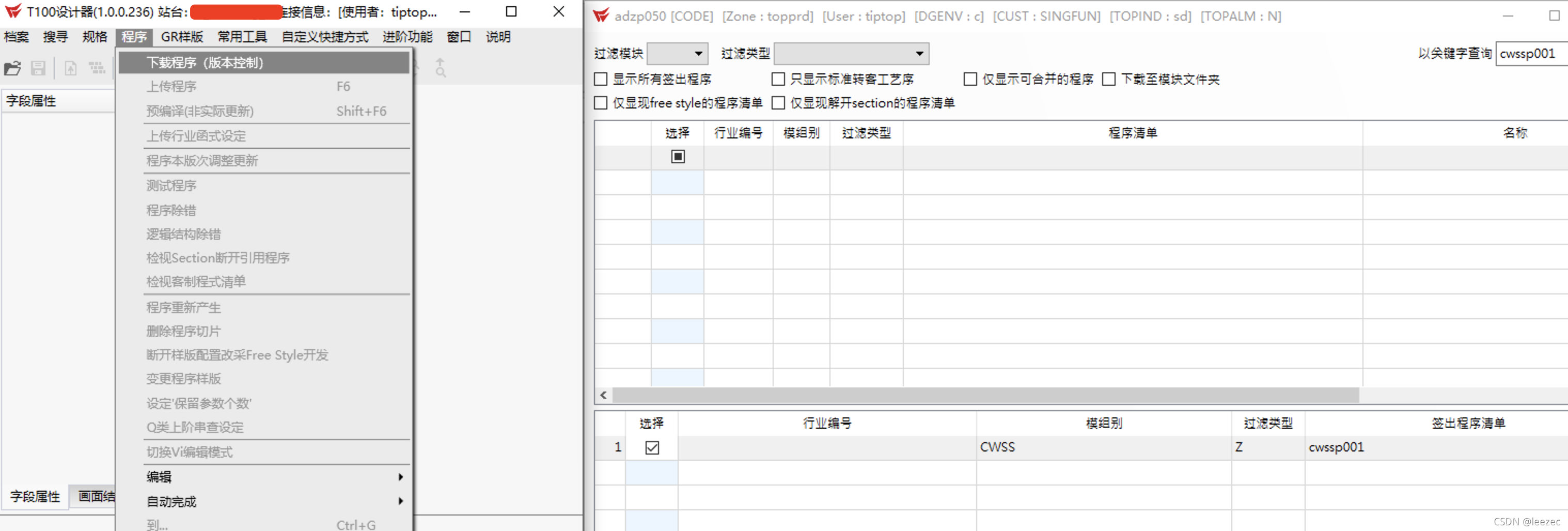This screenshot has height=531, width=1568.
Task: Uncheck the selection box for cwssp001 row
Action: coord(652,447)
